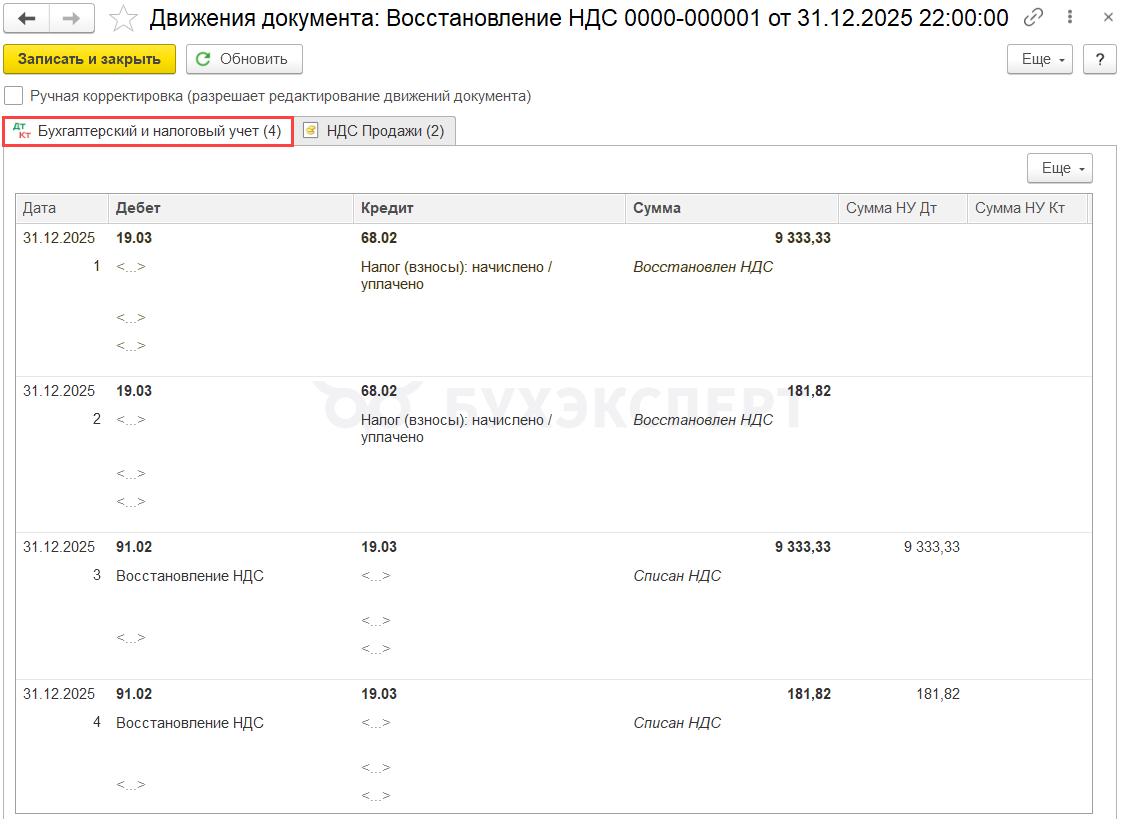This screenshot has width=1122, height=819.
Task: Select debit account 91.02 in entry 3
Action: pos(134,547)
